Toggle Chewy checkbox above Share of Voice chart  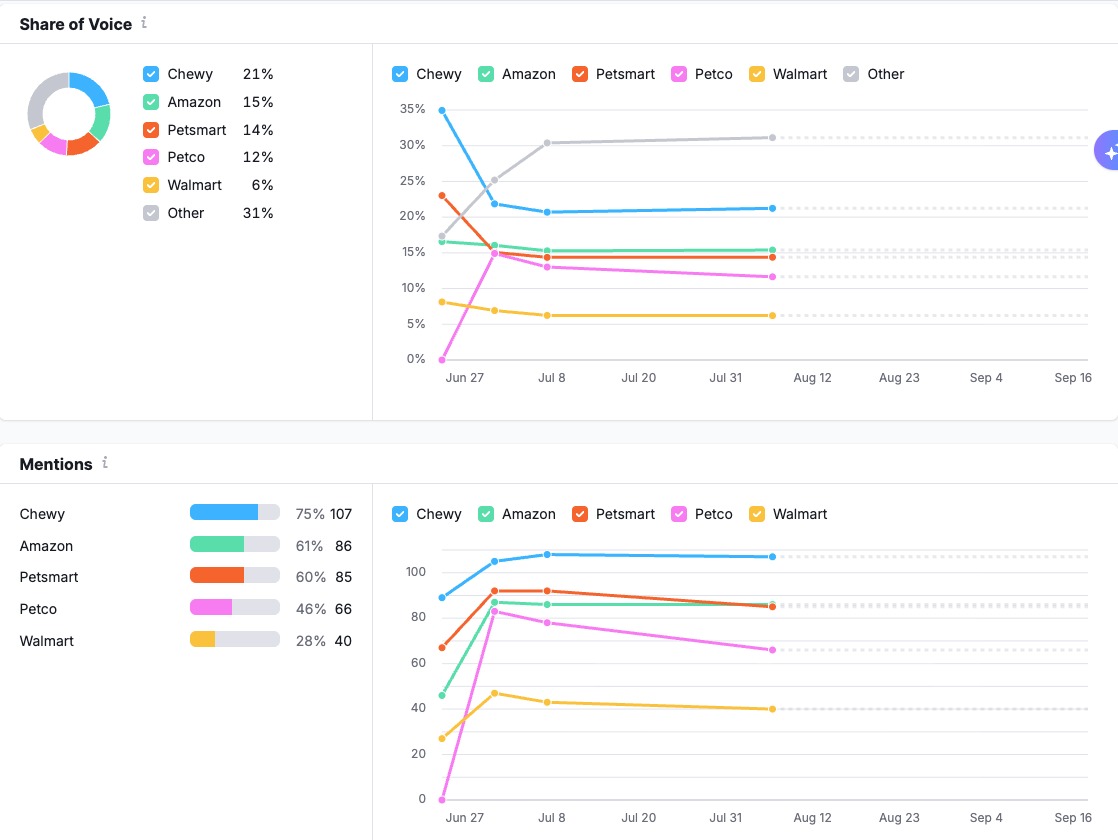[400, 74]
